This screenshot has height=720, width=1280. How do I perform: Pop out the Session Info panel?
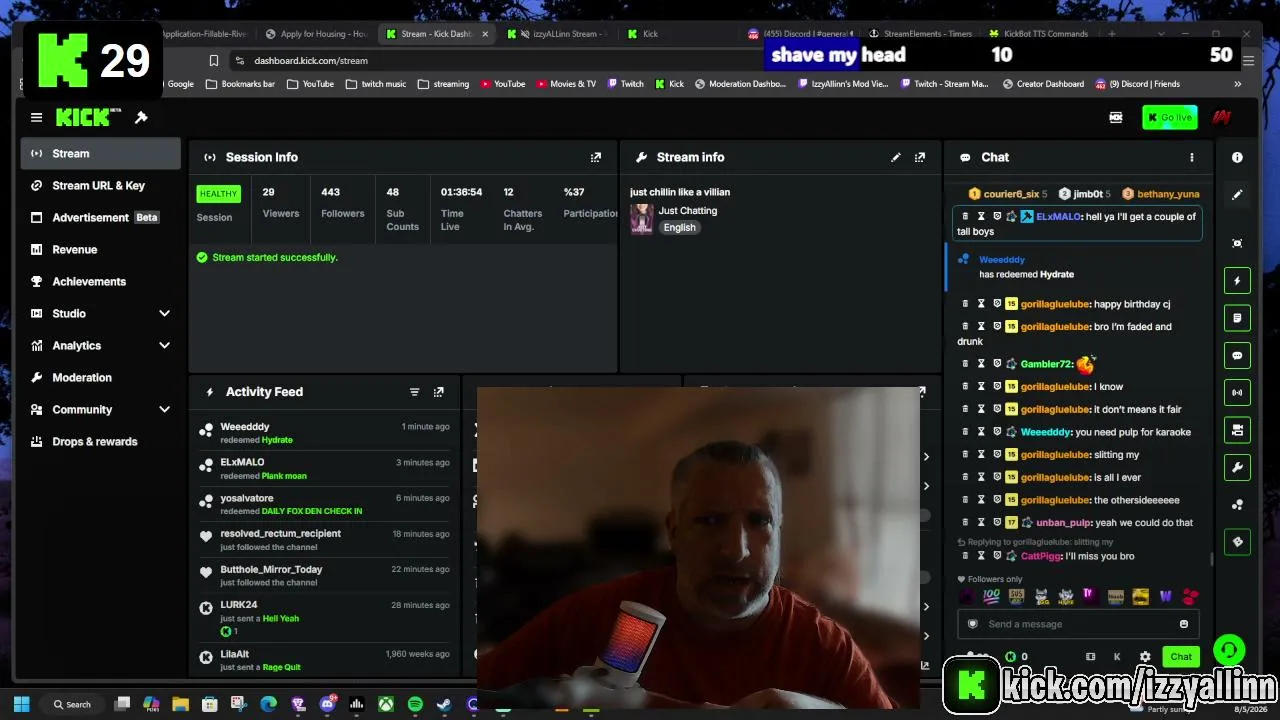(x=596, y=157)
